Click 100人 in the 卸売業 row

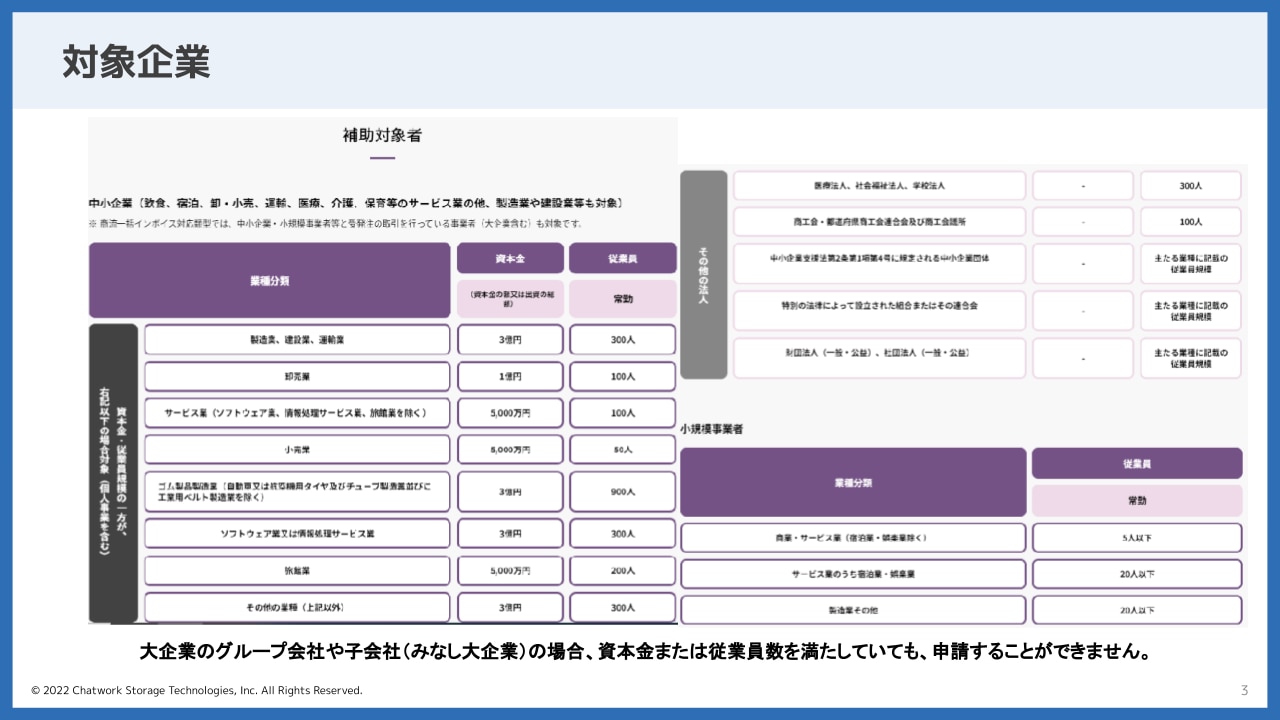(623, 377)
